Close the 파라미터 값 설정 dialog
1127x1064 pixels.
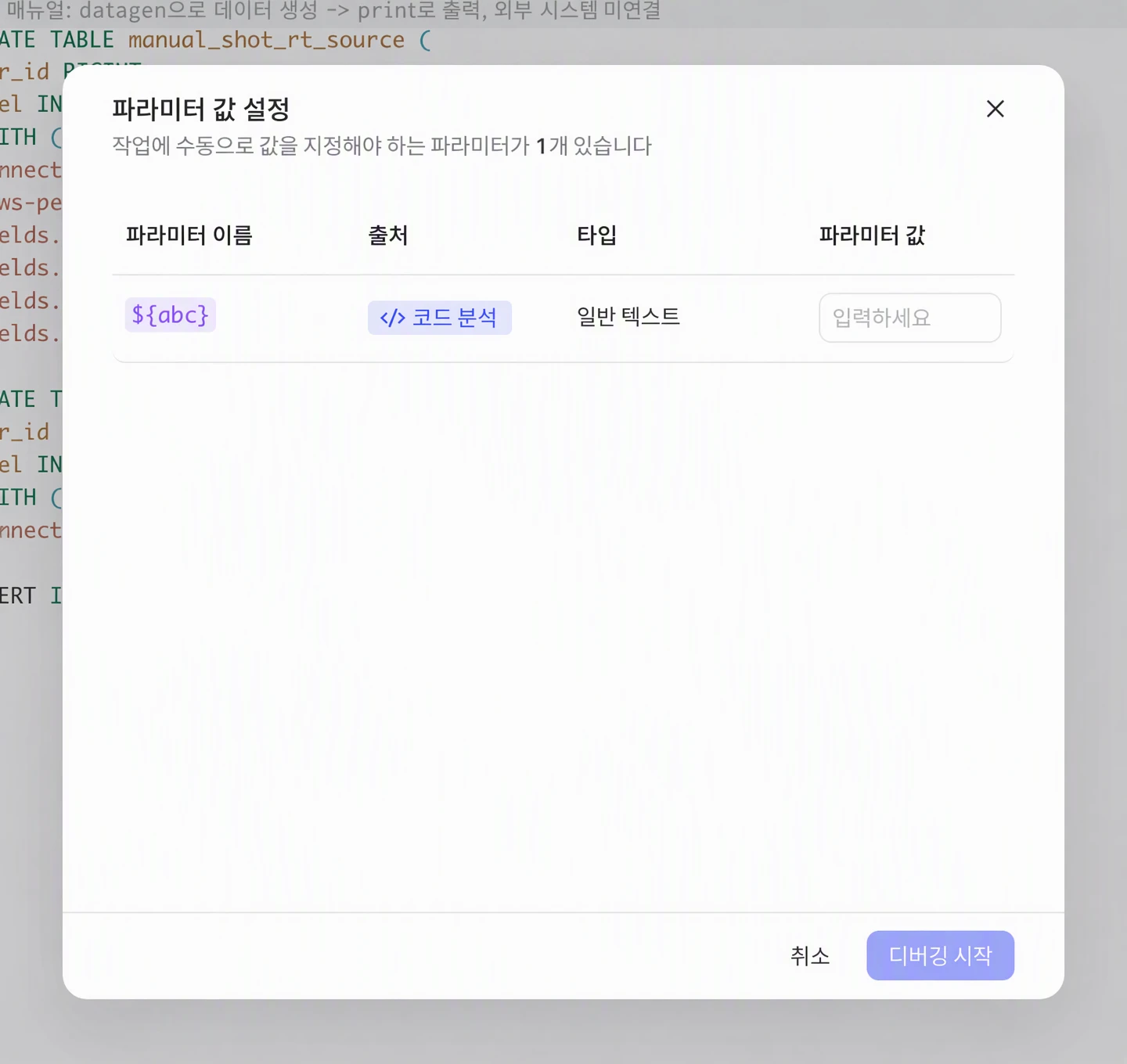[x=995, y=109]
